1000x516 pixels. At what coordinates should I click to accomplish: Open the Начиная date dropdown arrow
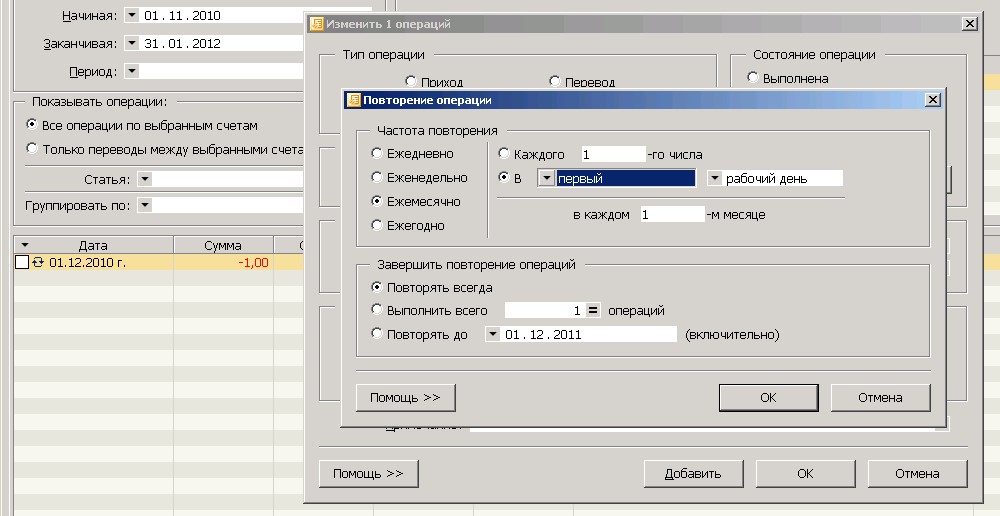click(x=132, y=16)
